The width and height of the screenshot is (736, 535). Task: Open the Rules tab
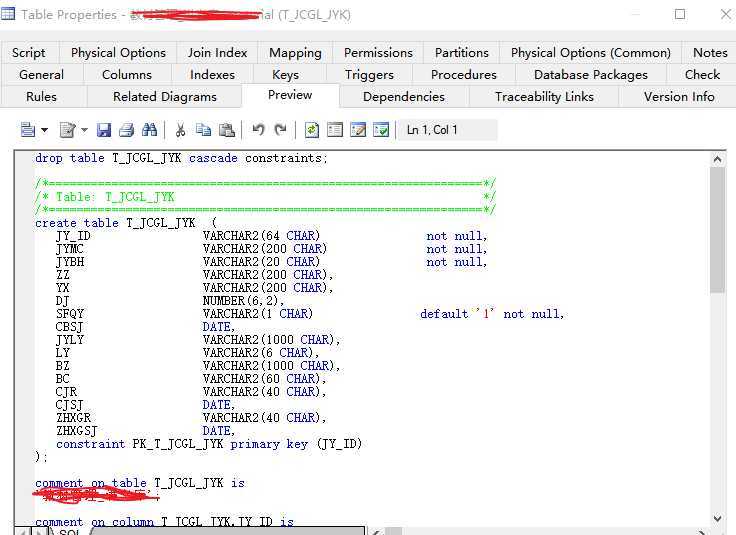pos(41,97)
